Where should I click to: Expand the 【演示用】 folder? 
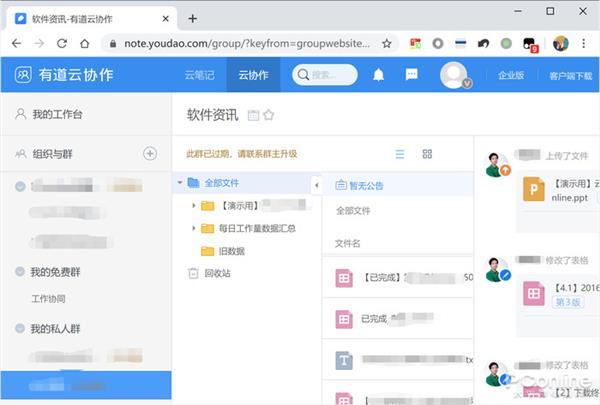point(194,206)
